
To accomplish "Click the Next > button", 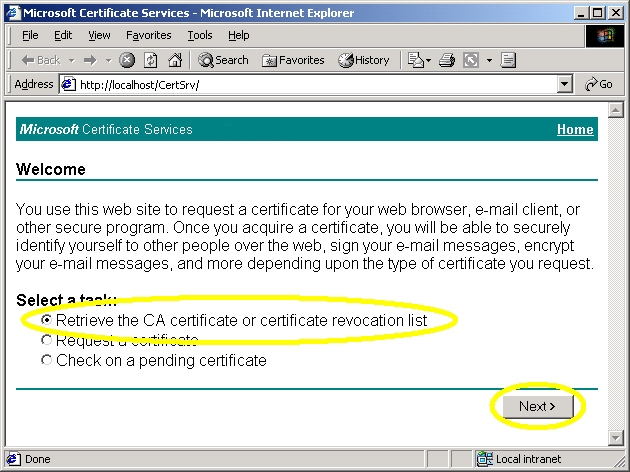I will (538, 407).
